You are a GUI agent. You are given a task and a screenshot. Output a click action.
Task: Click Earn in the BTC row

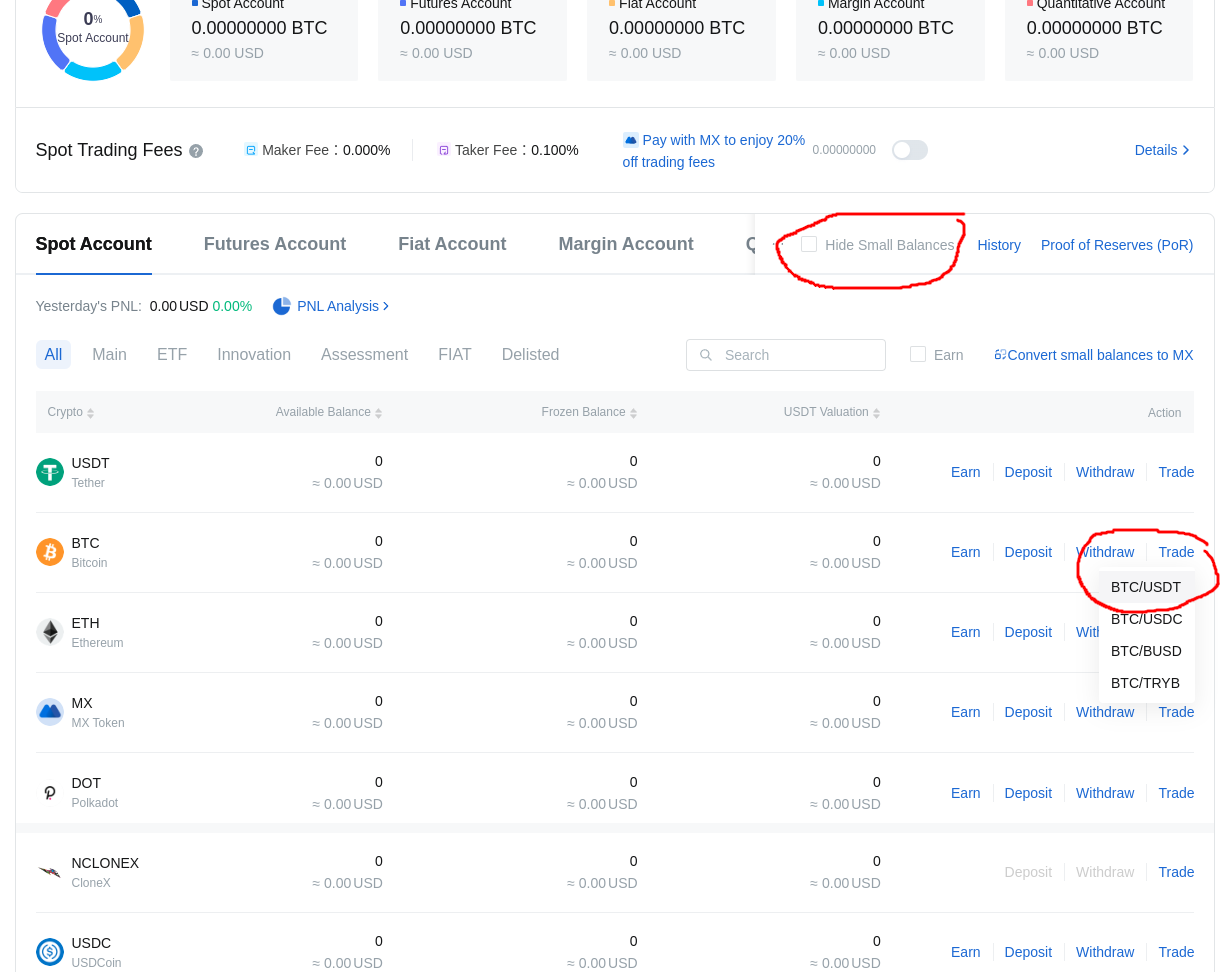(965, 552)
